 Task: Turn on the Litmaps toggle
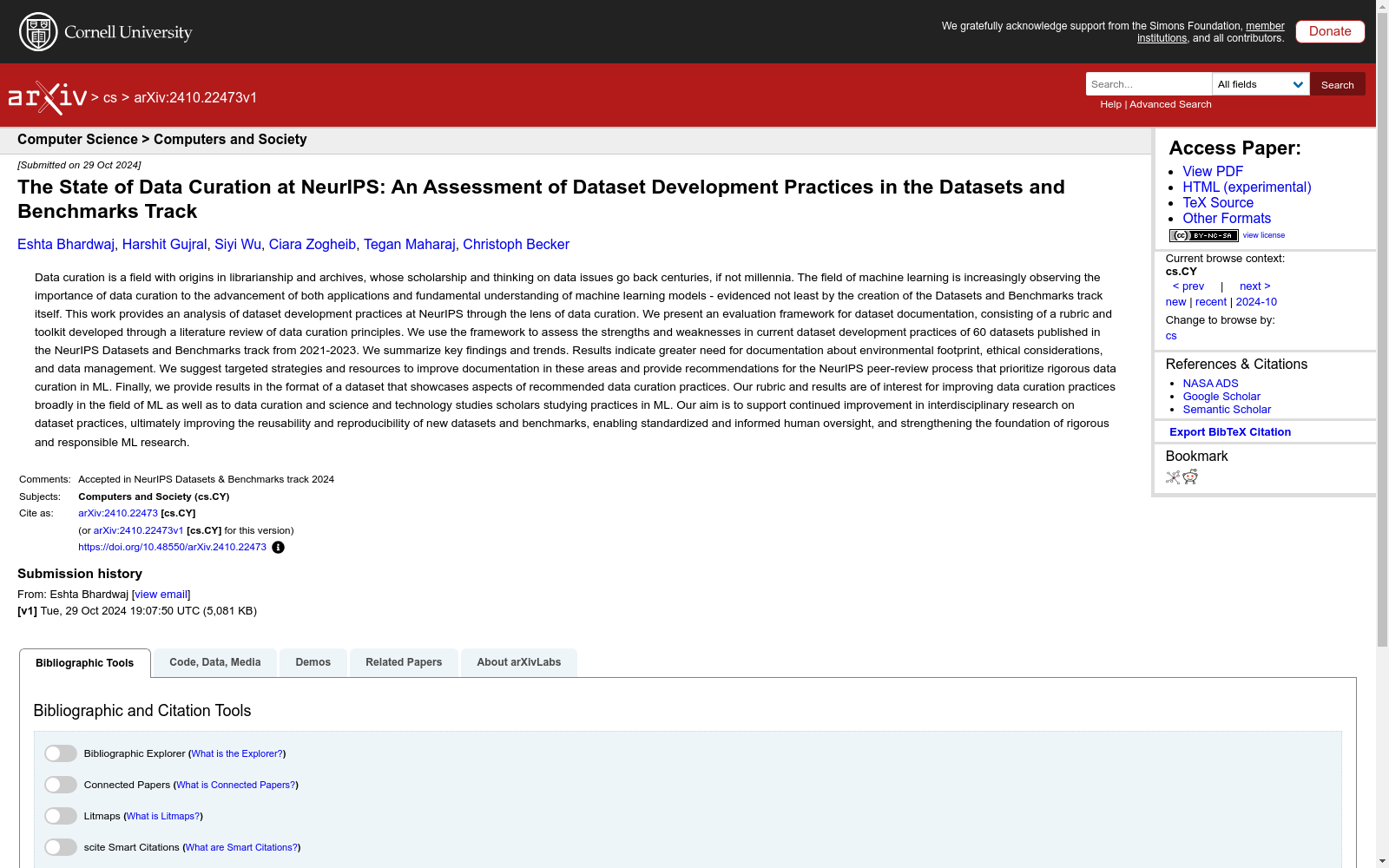pyautogui.click(x=61, y=816)
